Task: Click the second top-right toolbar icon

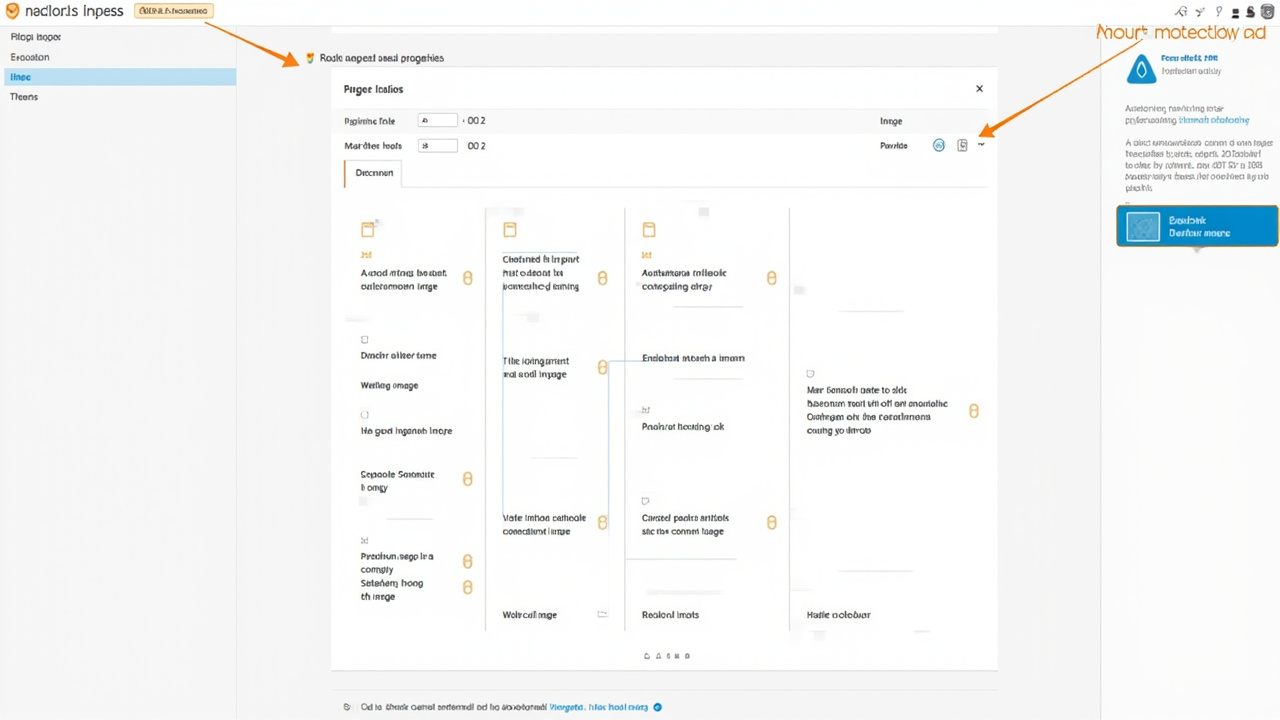Action: (1200, 11)
